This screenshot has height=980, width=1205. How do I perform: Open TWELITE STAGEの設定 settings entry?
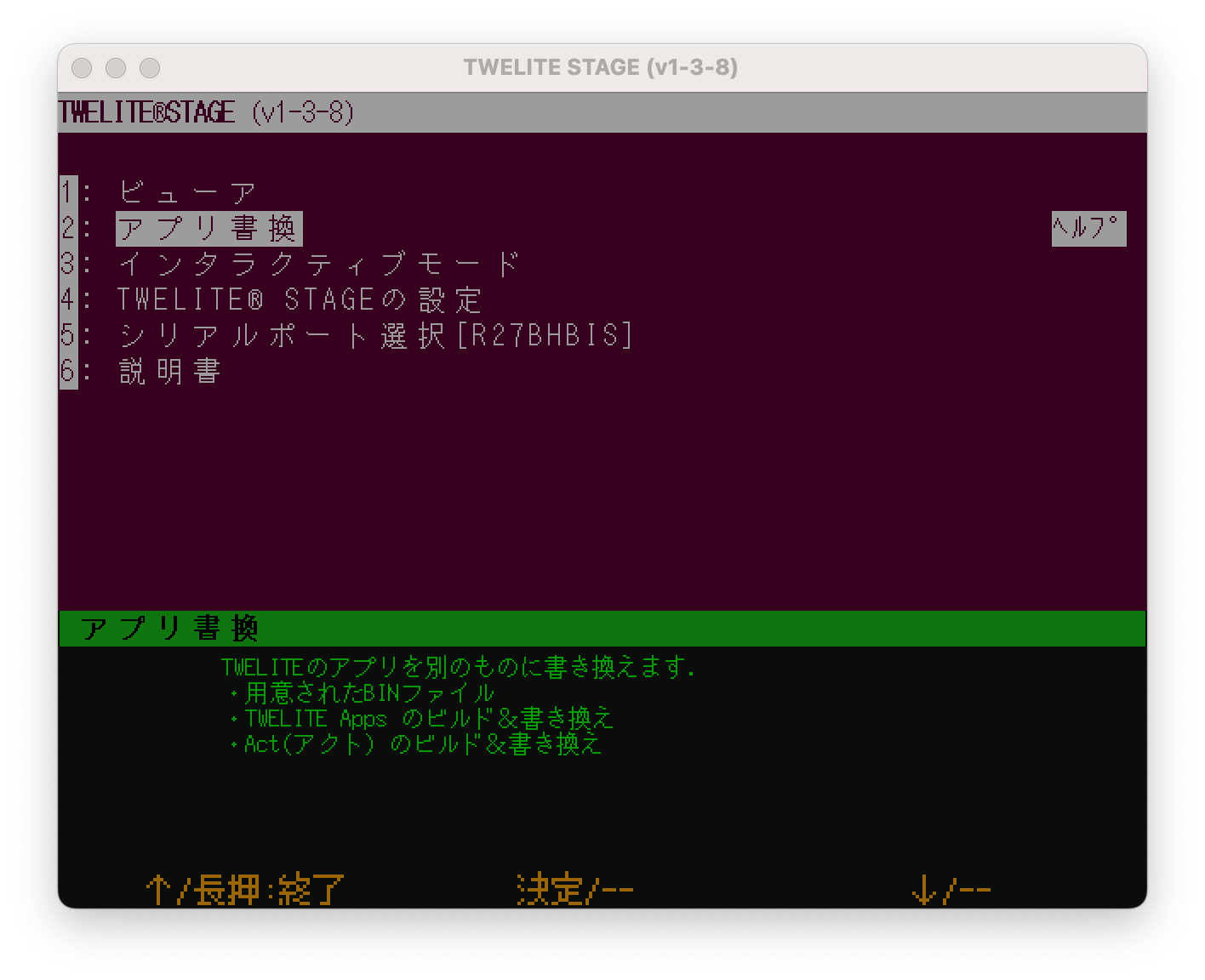click(x=298, y=298)
